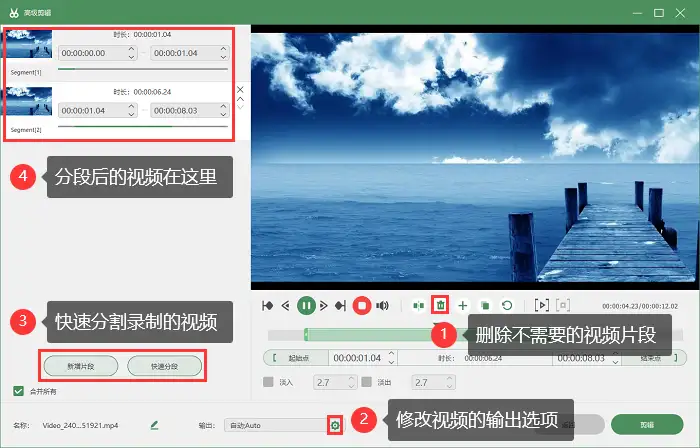Mute the audio with the speaker icon

382,306
